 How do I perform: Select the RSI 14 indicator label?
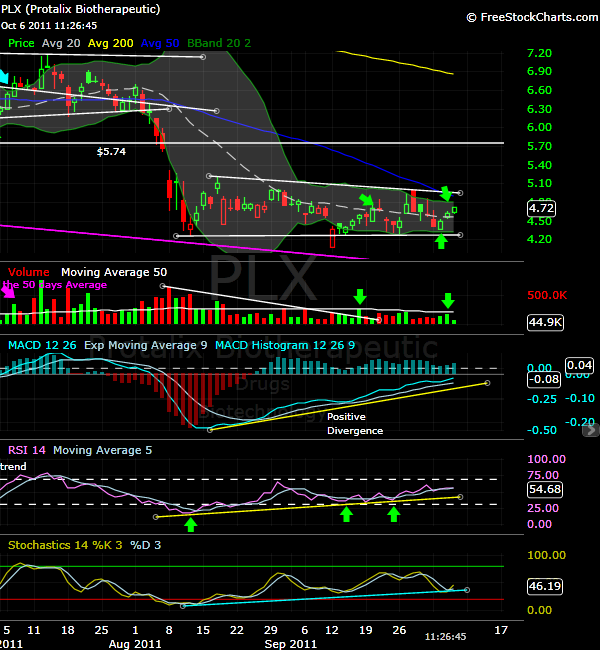pyautogui.click(x=27, y=450)
